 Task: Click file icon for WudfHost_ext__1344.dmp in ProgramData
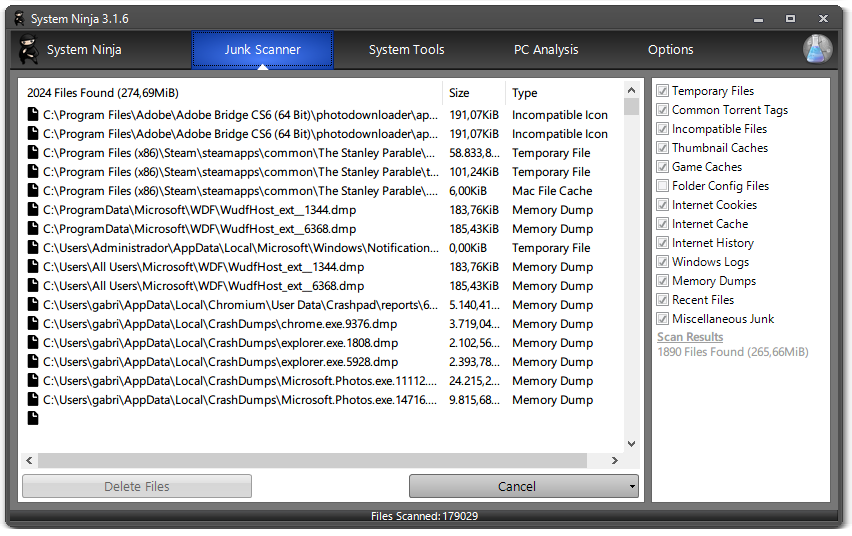tap(33, 209)
